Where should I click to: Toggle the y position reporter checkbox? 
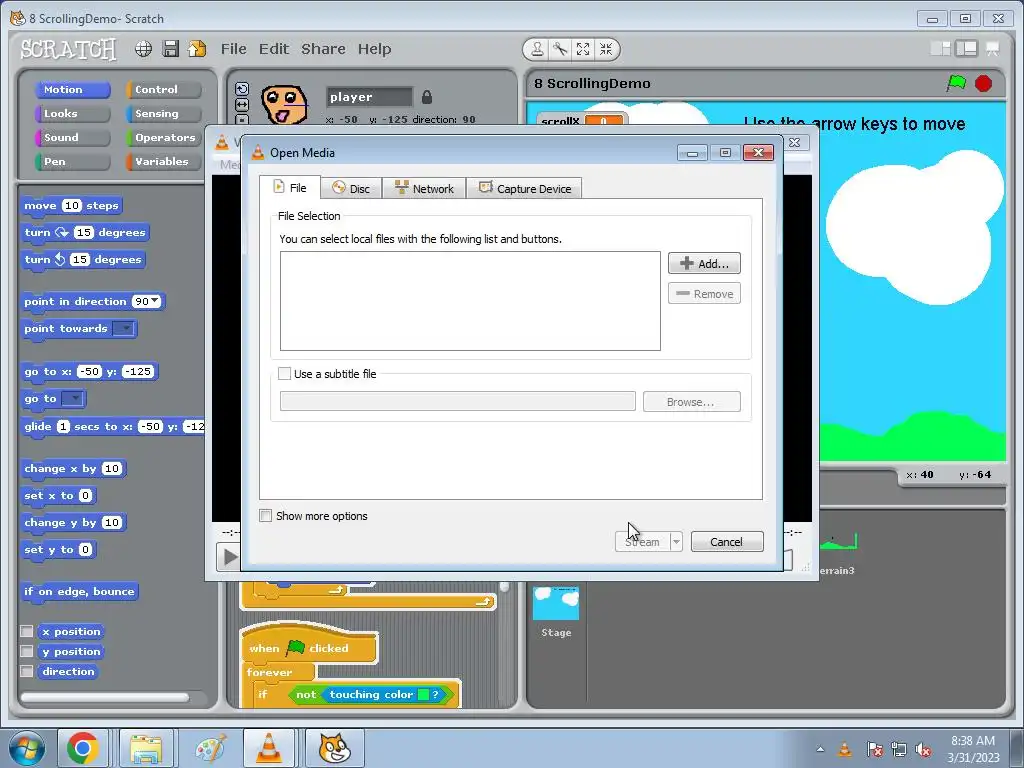tap(27, 651)
